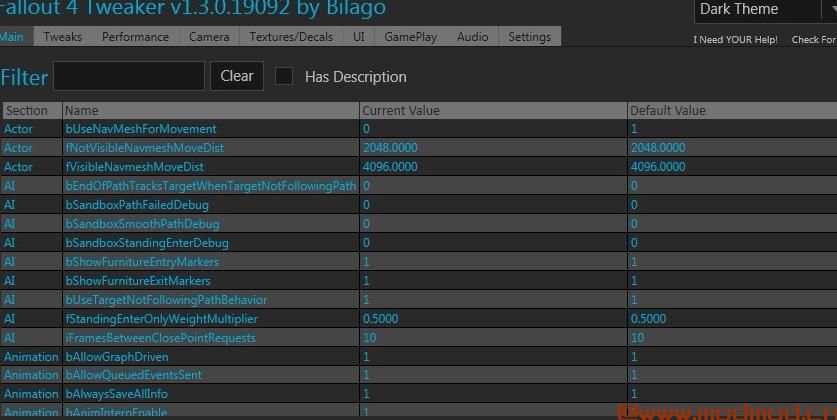837x420 pixels.
Task: Select the bShowFurnitureEntryMarkers setting
Action: 142,262
